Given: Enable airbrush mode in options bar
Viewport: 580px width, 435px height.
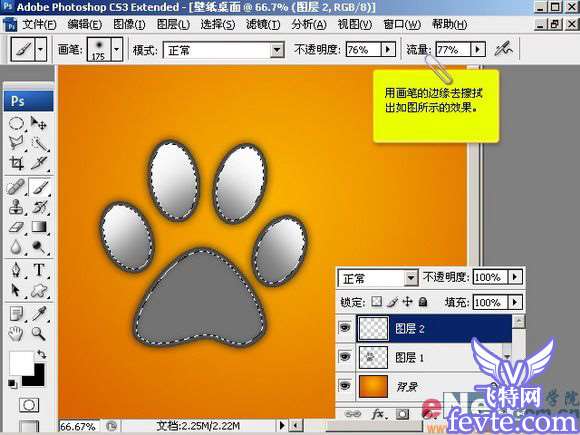Looking at the screenshot, I should click(x=504, y=49).
